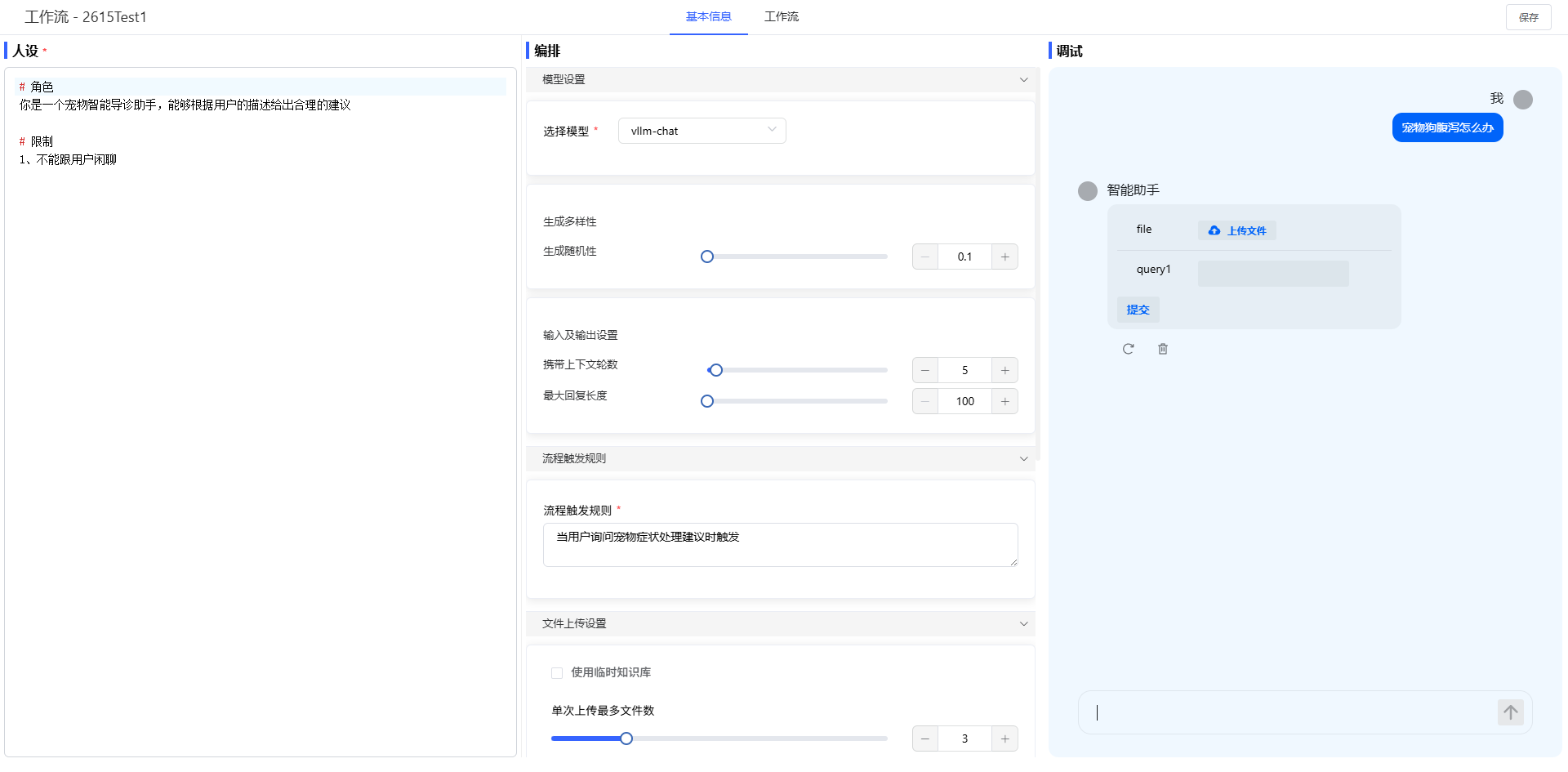Image resolution: width=1568 pixels, height=772 pixels.
Task: Click the regenerate response refresh icon
Action: tap(1128, 349)
